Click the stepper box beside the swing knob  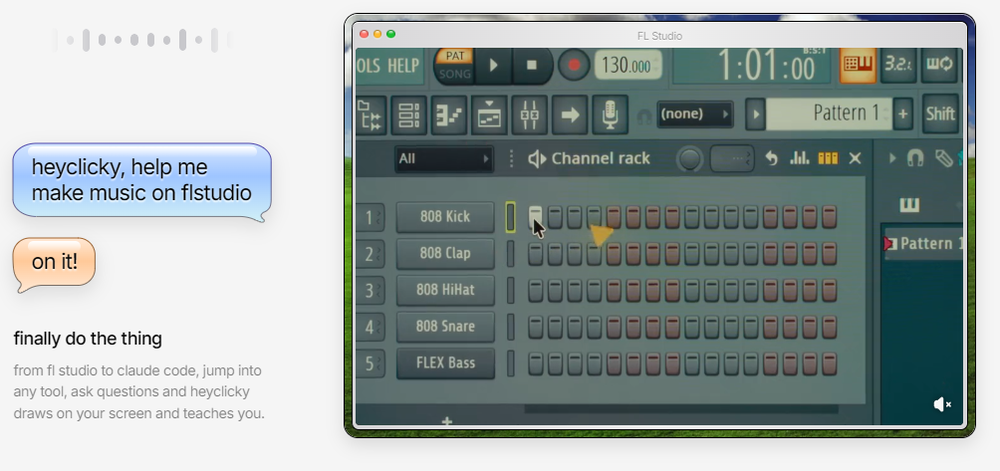click(732, 159)
